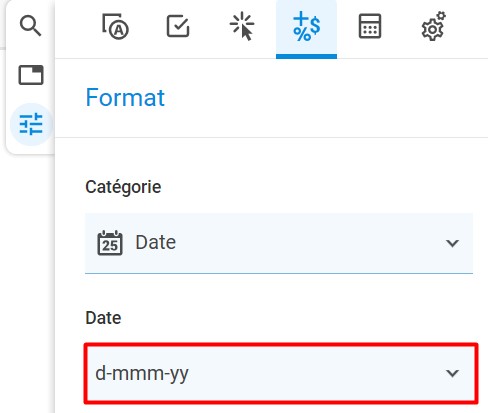
Task: Click the calendar 25 icon in Catégorie
Action: 110,243
